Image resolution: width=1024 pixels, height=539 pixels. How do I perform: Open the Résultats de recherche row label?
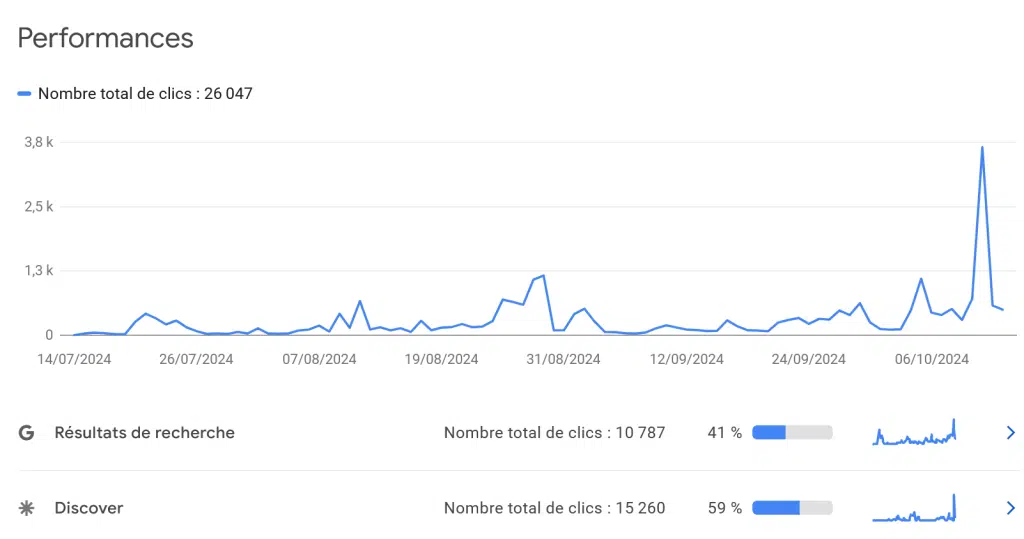(144, 433)
